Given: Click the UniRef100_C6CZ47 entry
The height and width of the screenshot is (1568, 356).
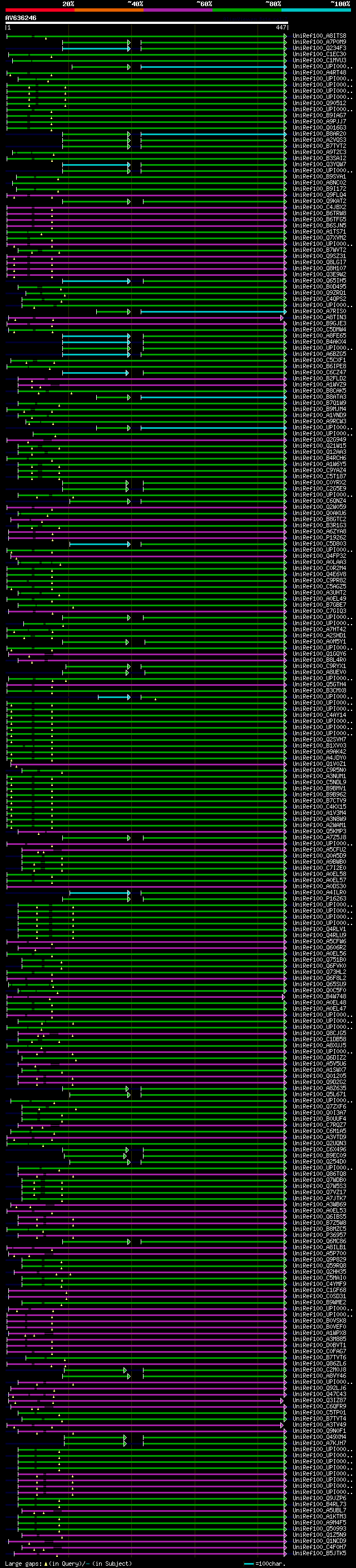Looking at the screenshot, I should [319, 373].
